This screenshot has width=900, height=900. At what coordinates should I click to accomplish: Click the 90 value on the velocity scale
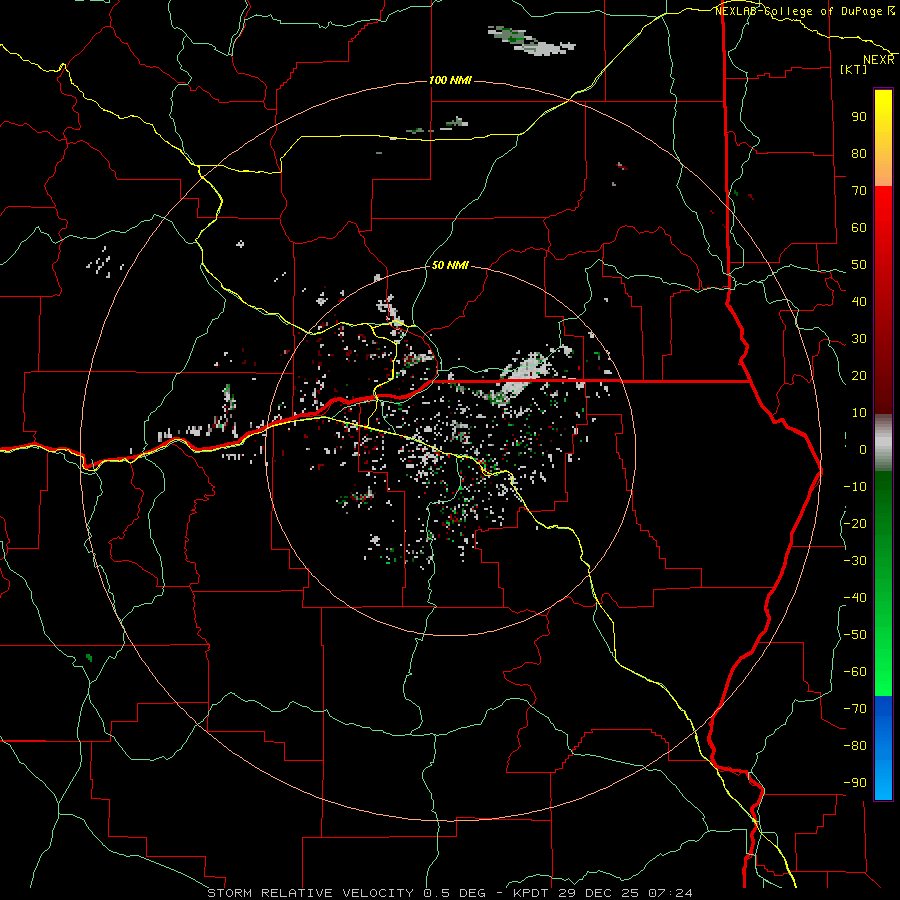coord(859,117)
